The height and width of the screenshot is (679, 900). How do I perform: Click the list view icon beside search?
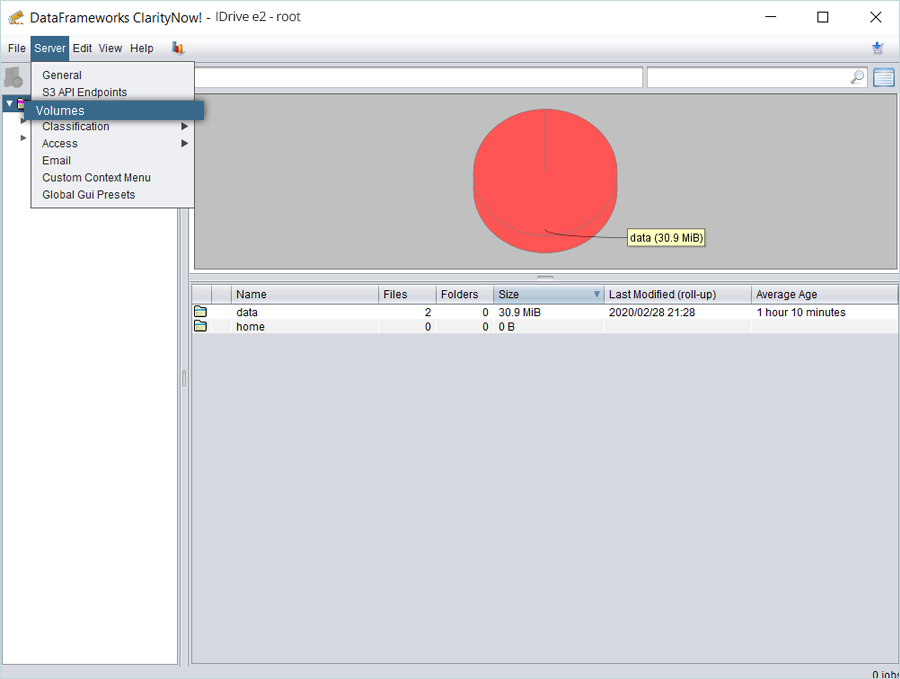coord(884,77)
